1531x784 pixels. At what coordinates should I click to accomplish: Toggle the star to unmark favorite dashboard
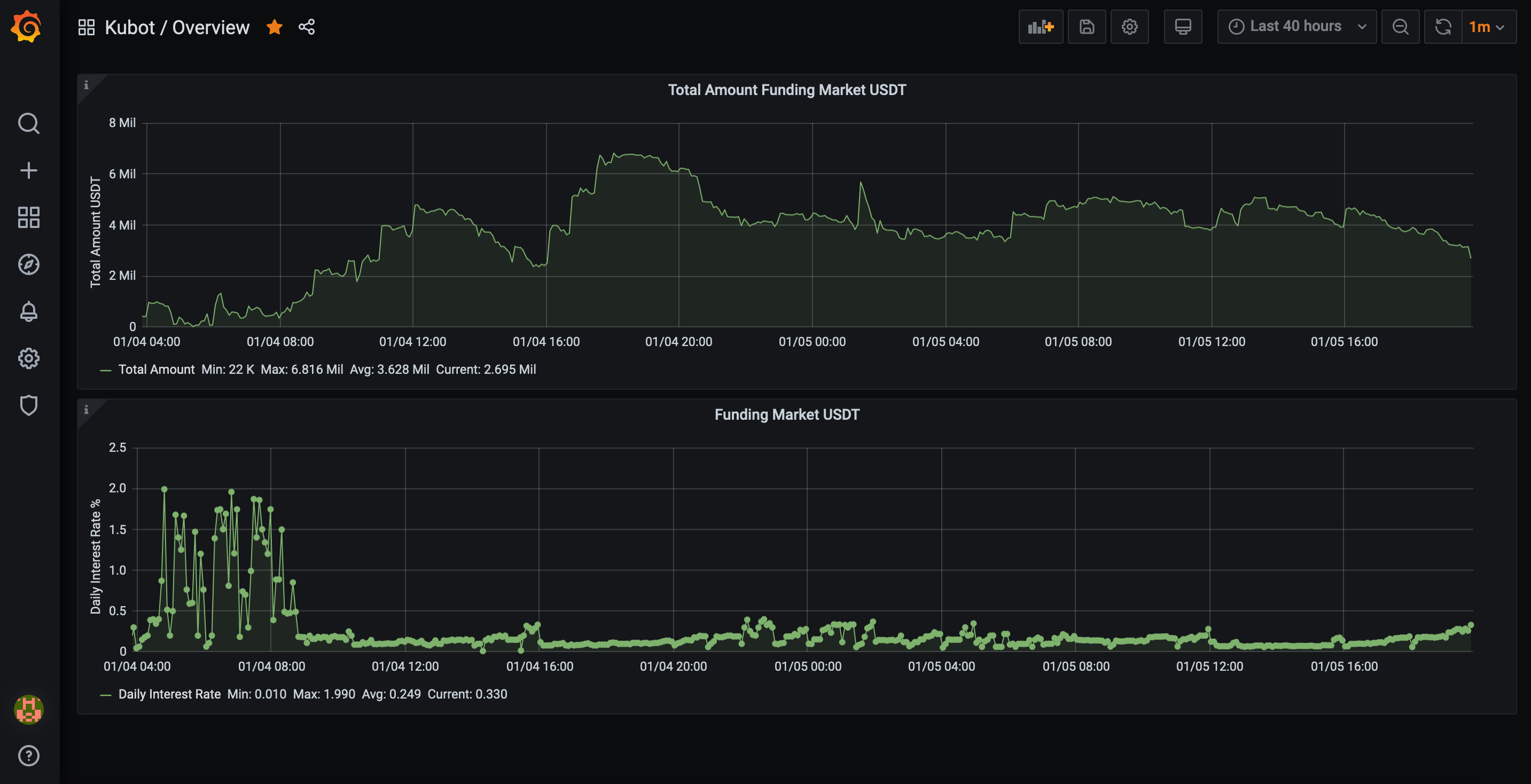[274, 27]
